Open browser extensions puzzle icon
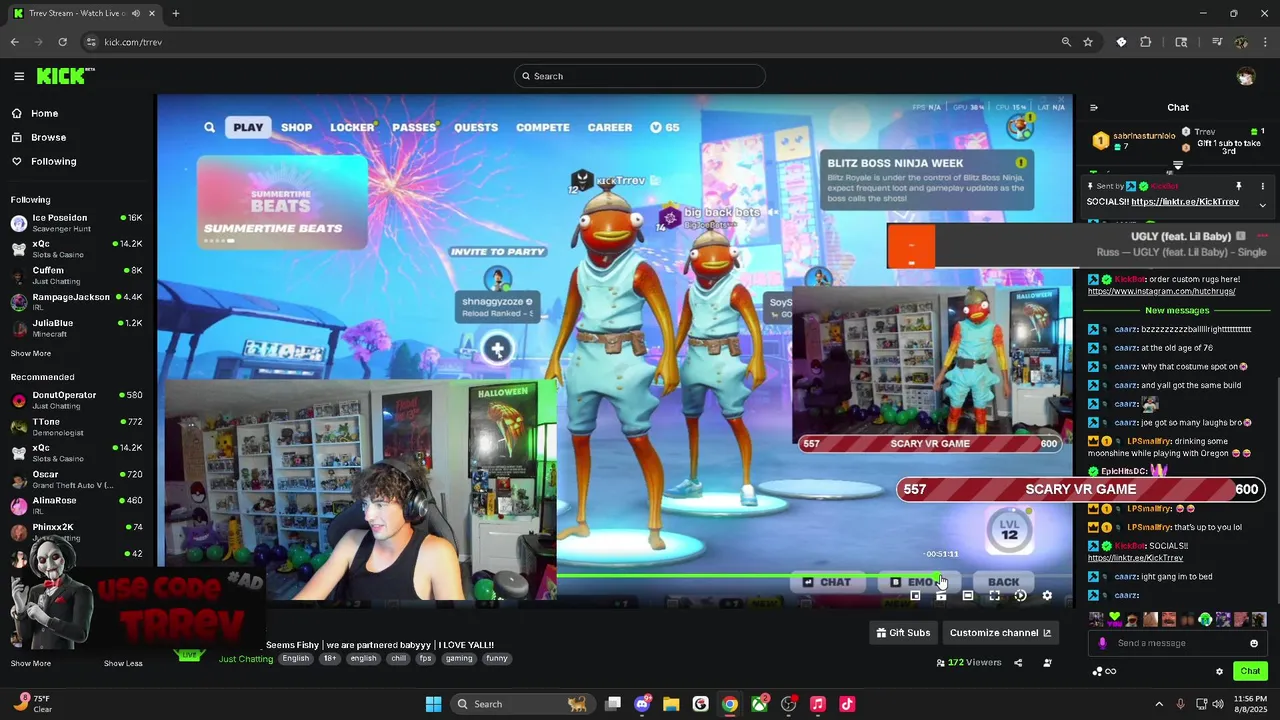1280x720 pixels. (x=1146, y=42)
